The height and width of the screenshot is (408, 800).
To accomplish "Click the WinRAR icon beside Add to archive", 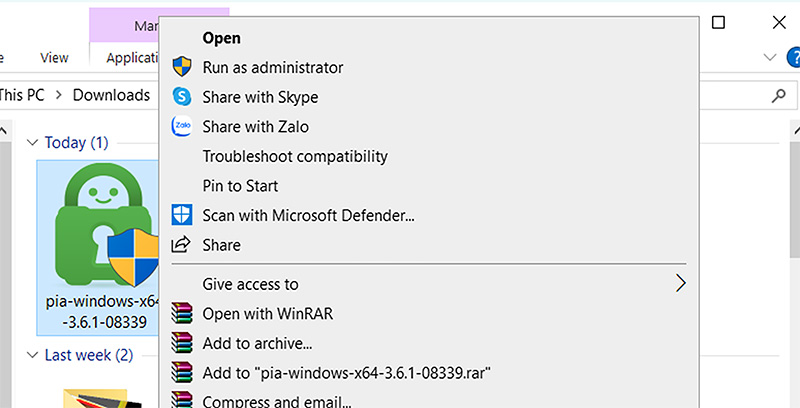I will pyautogui.click(x=182, y=343).
